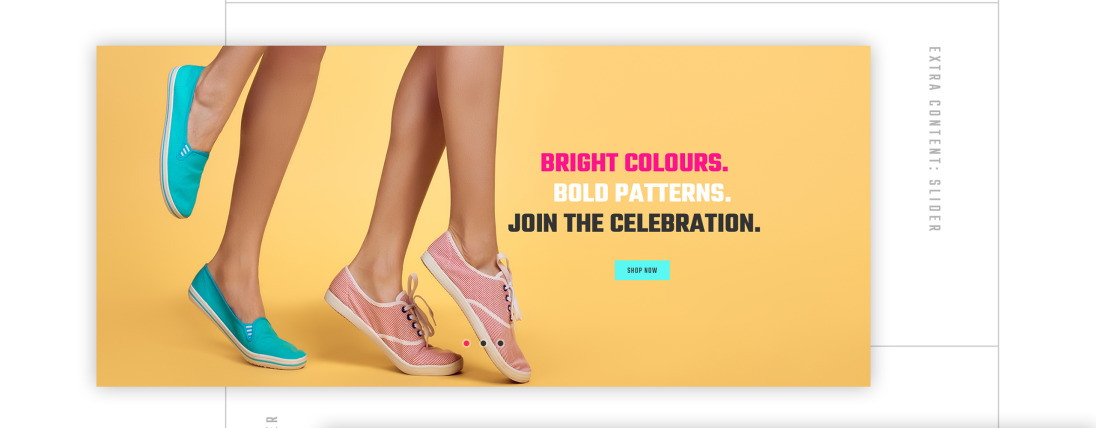Click the BRIGHT COLOURS. pink heading
This screenshot has height=428, width=1096.
tap(634, 163)
